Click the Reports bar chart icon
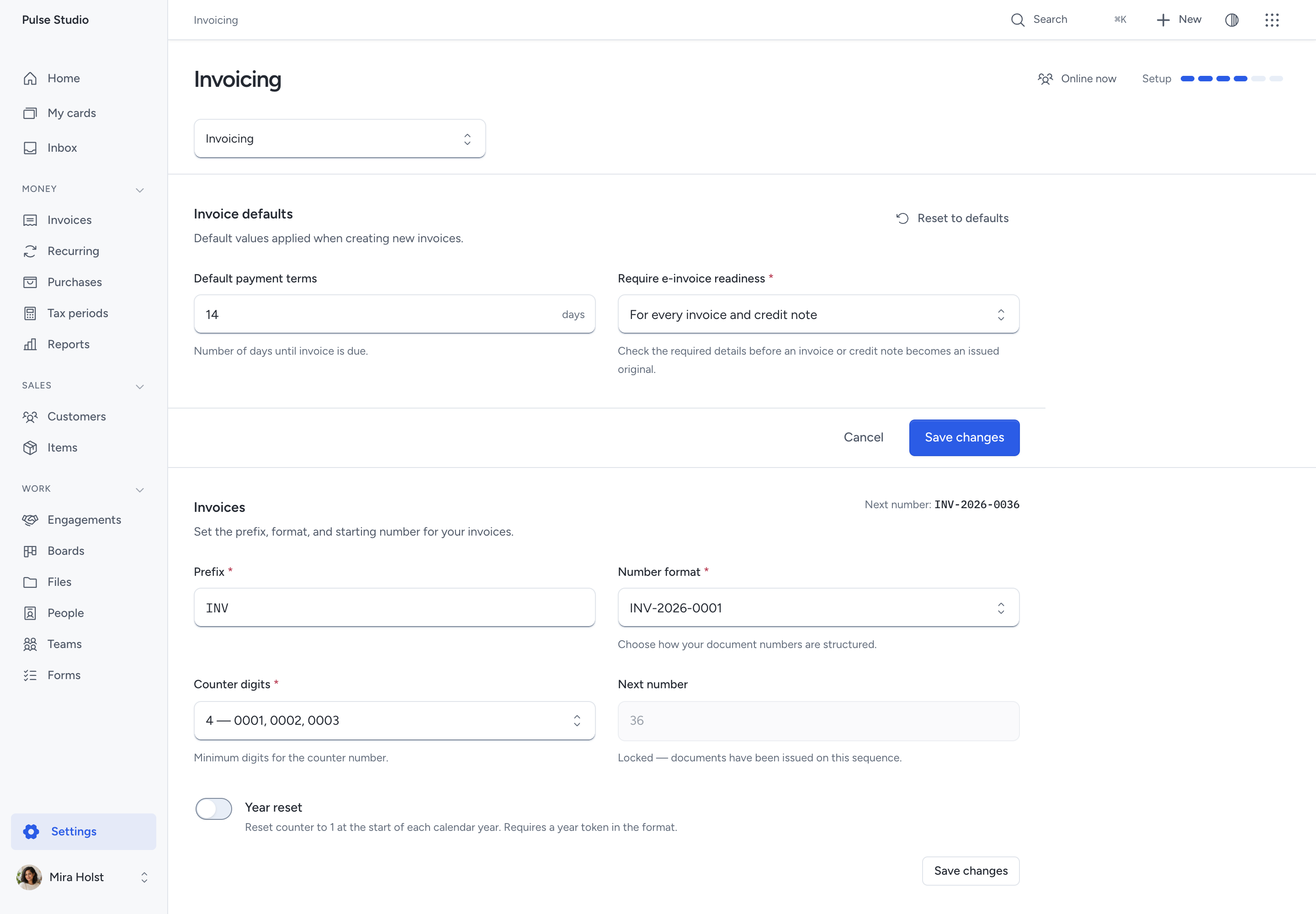The height and width of the screenshot is (914, 1316). click(30, 344)
